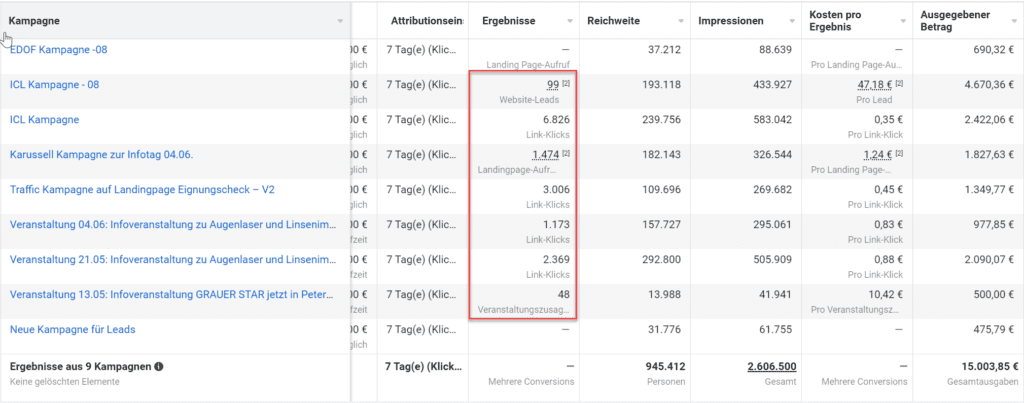This screenshot has height=403, width=1024.
Task: Expand the Impressionen column sort arrow
Action: click(x=794, y=21)
